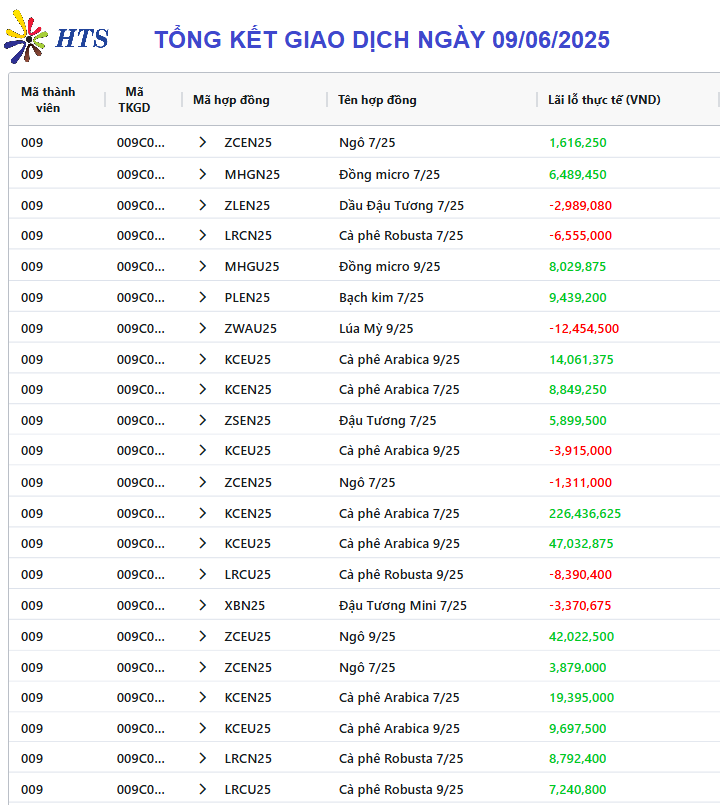Click member code 009 in the MHGU25 row
This screenshot has width=720, height=807.
(32, 267)
